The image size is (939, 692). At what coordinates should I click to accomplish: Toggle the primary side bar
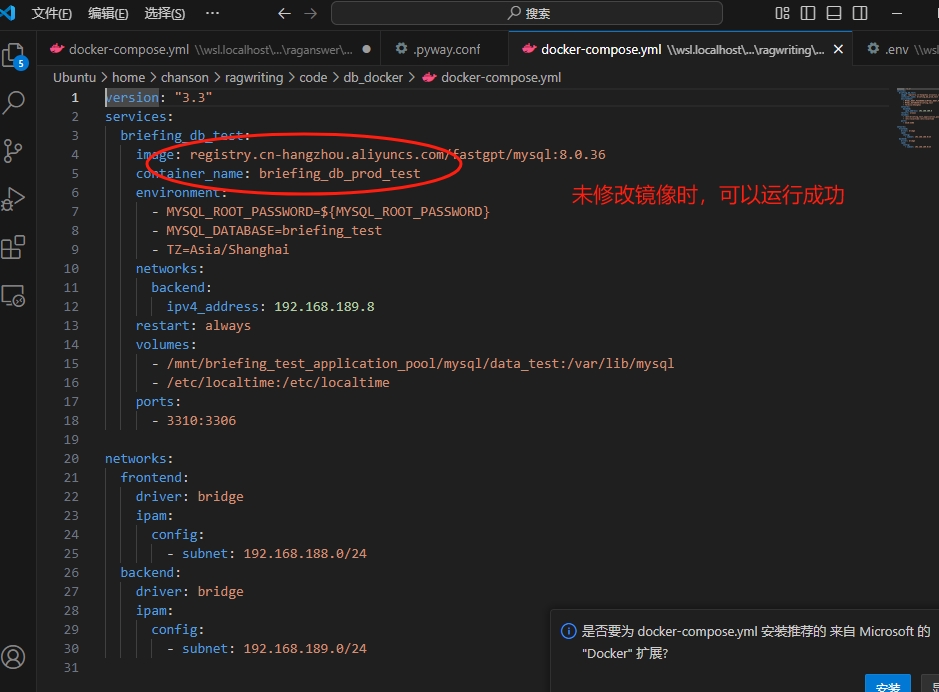[807, 13]
